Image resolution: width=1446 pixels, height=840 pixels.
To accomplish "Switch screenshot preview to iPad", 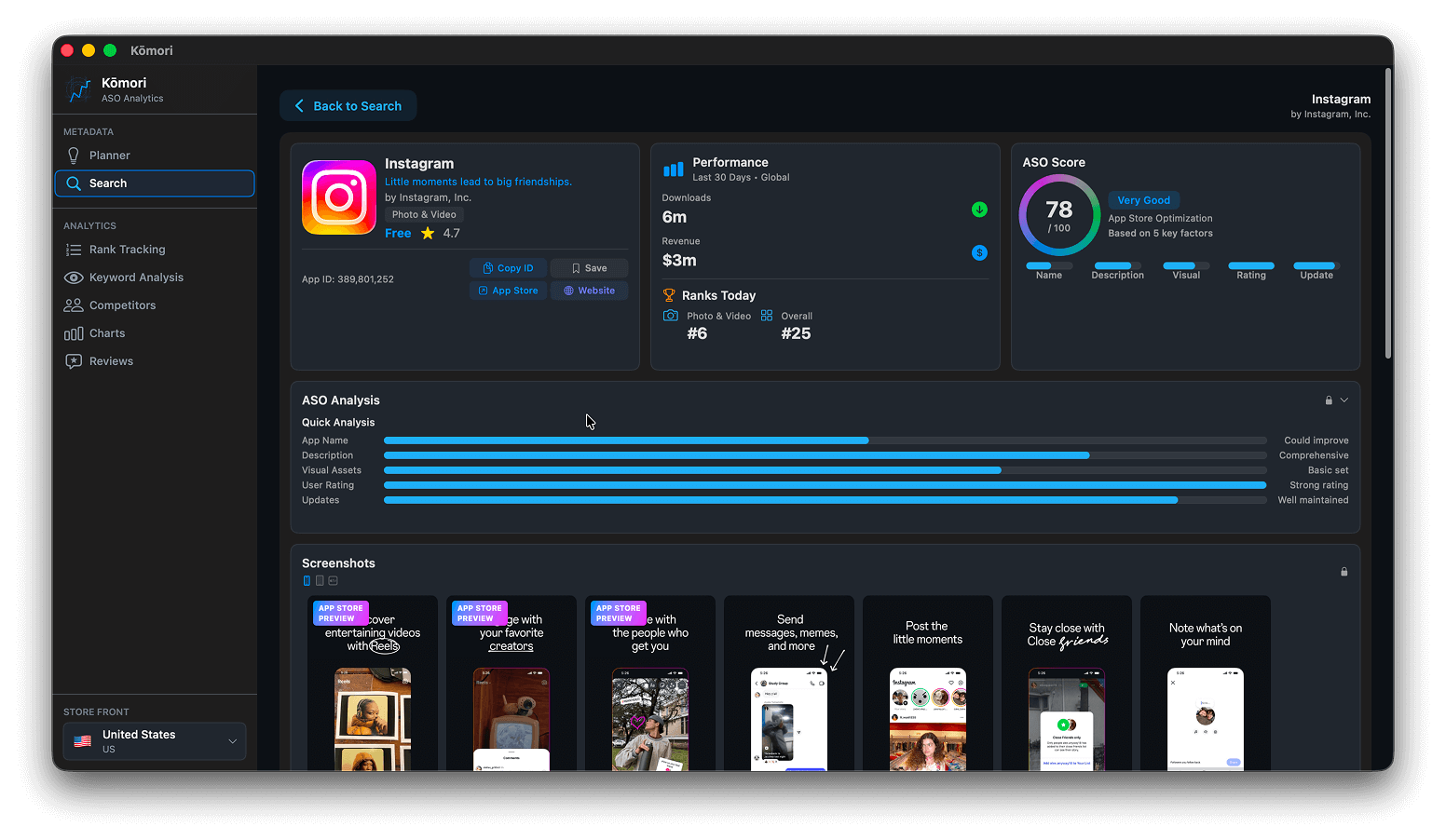I will tap(320, 580).
